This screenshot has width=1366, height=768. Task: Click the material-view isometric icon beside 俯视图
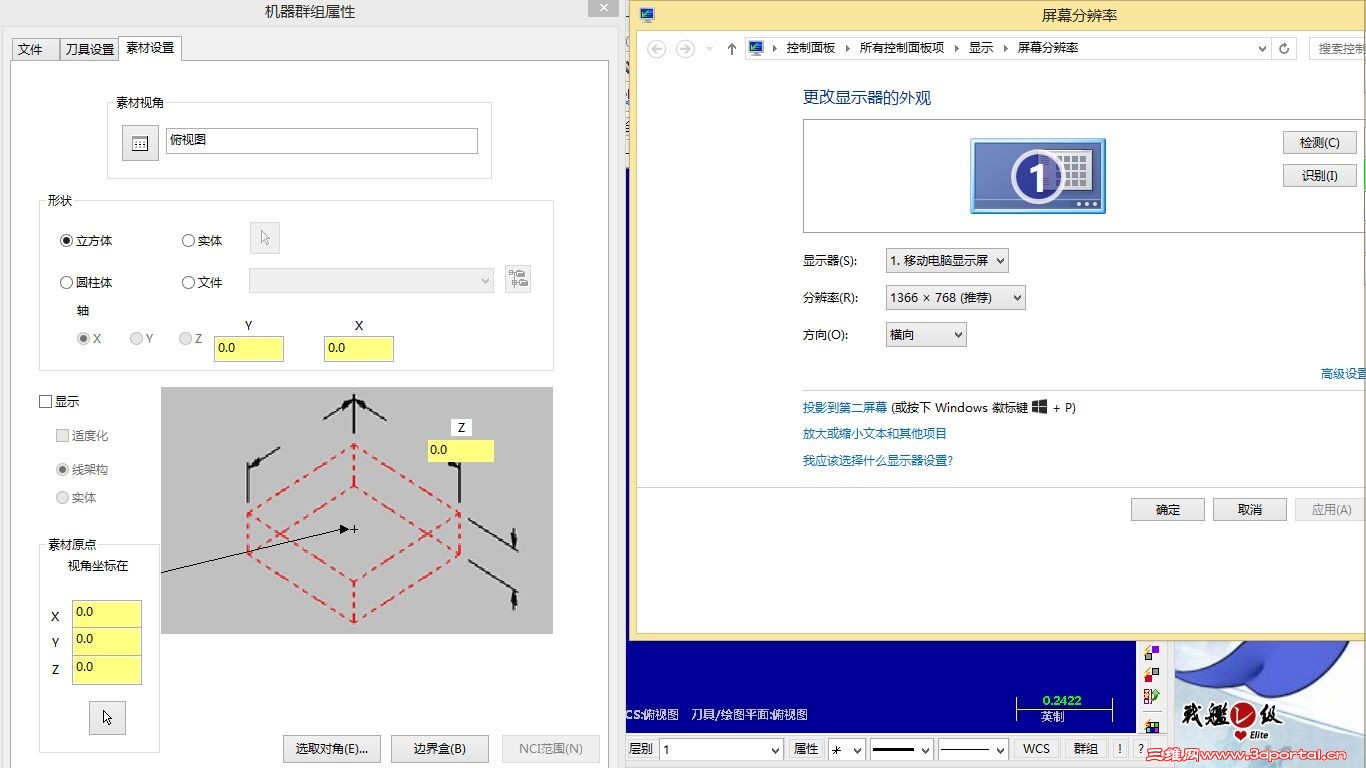(139, 142)
